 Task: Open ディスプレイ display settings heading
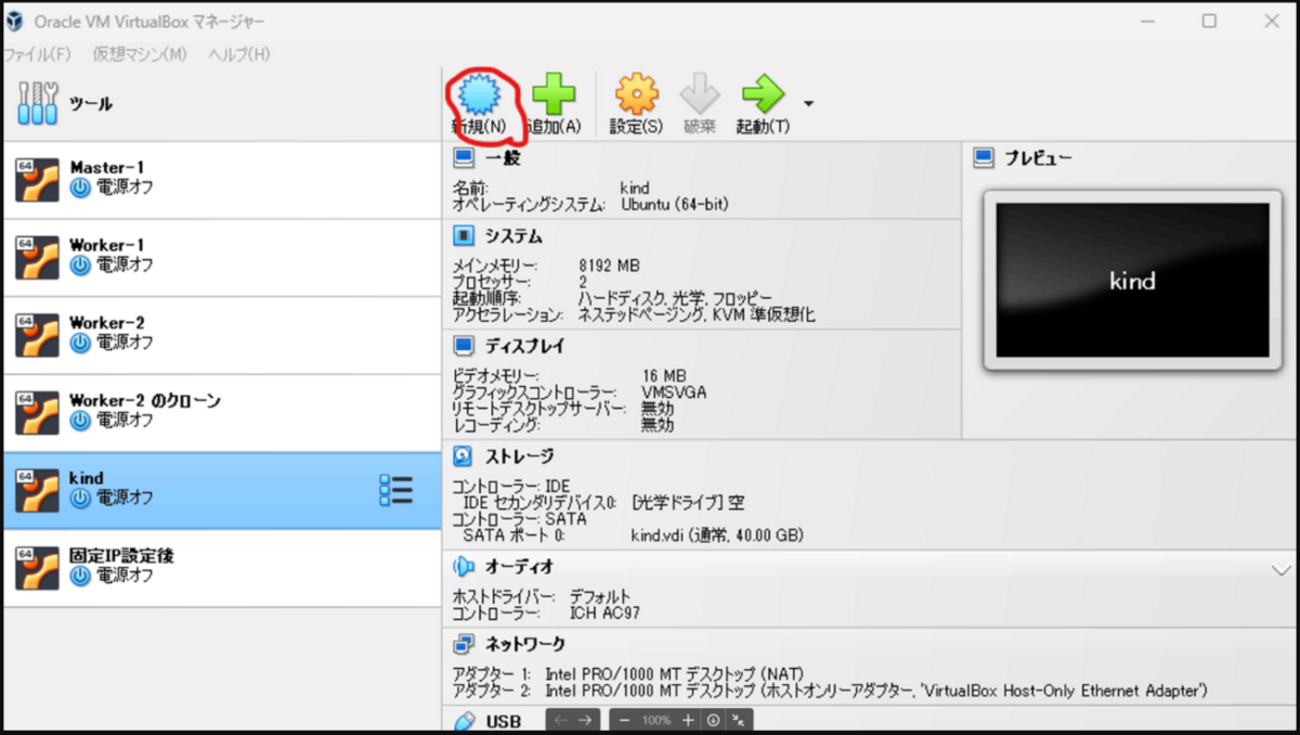tap(526, 346)
